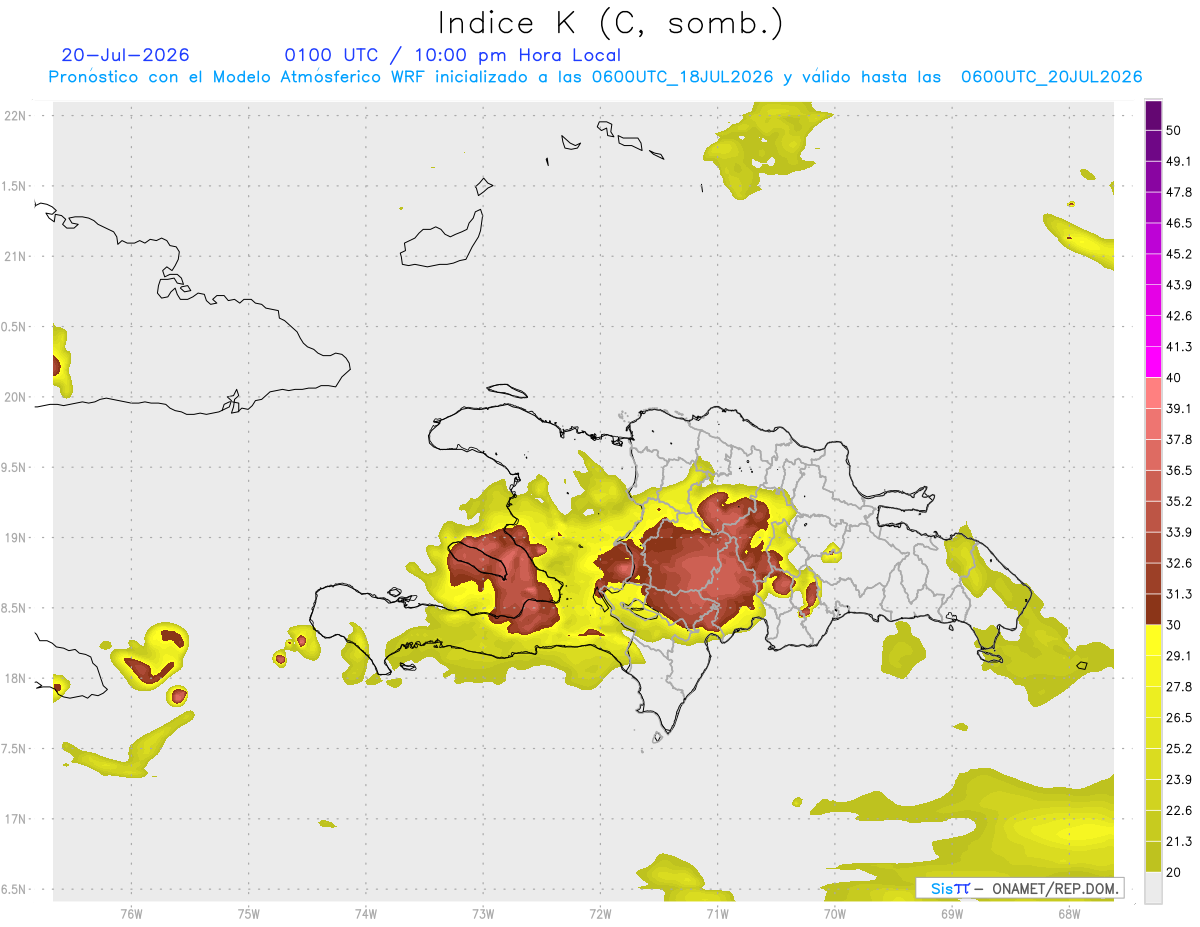Screen dimensions: 1200x927
Task: Click the 'SisTT - ONAMET/REP.DOM.' credit box
Action: 1020,887
